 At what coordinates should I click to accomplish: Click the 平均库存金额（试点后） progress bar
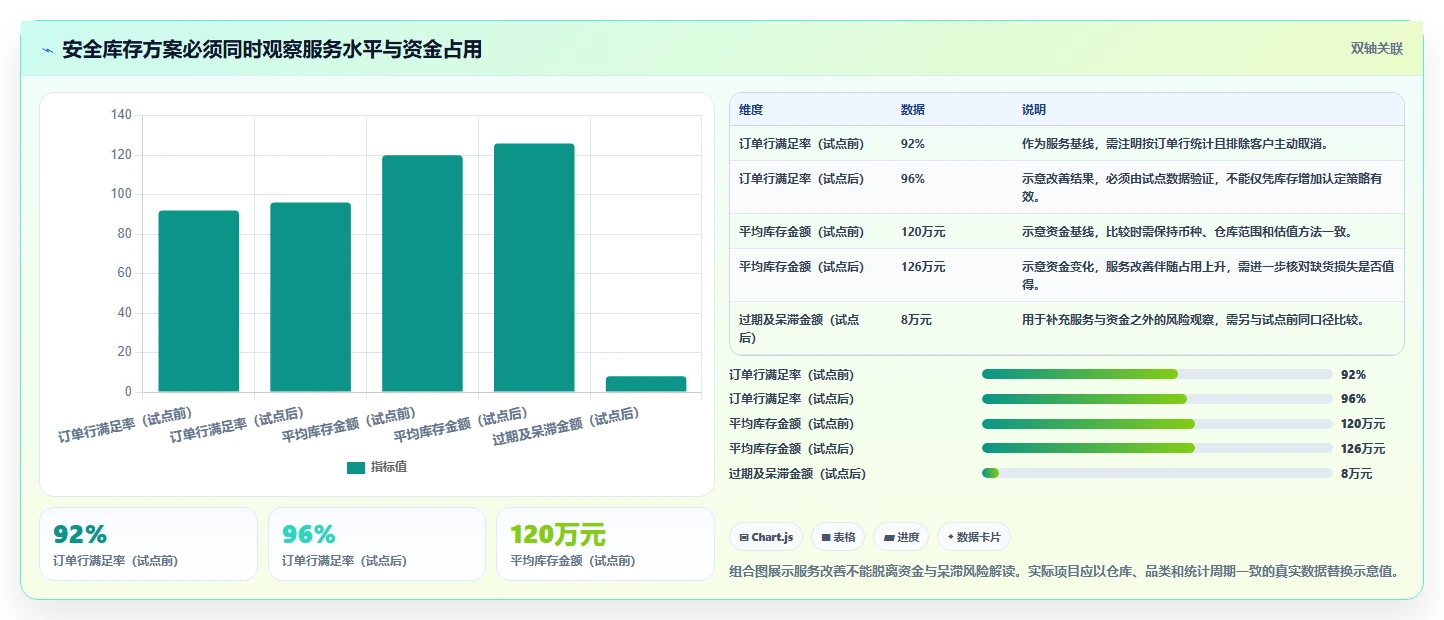coord(1157,448)
